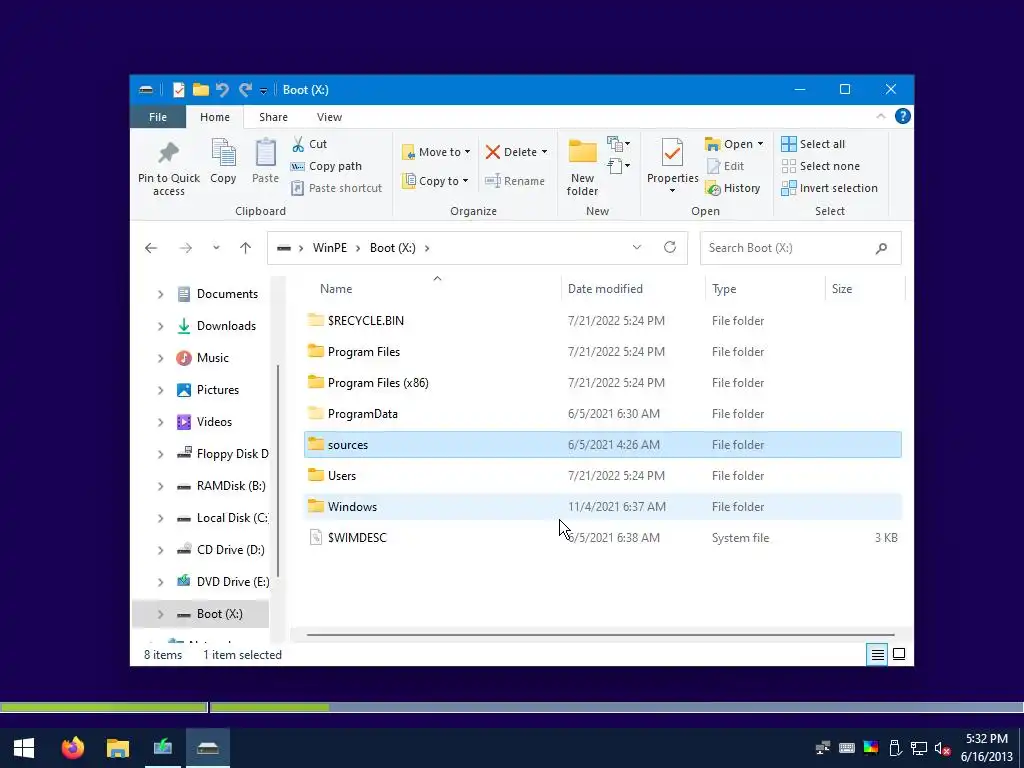Open the Recent locations dropdown arrow
Image resolution: width=1024 pixels, height=768 pixels.
click(216, 248)
